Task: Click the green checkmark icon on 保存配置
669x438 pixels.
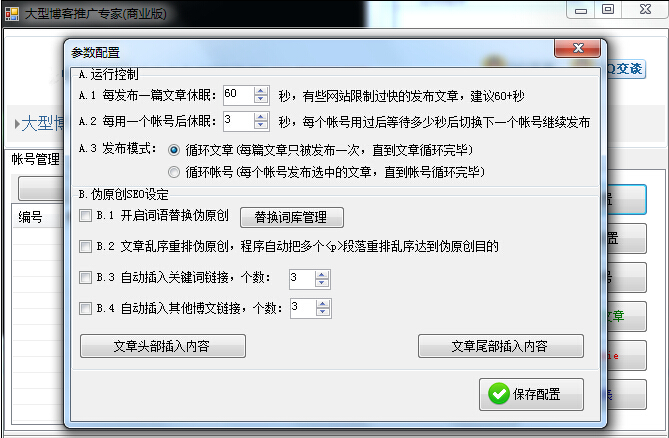Action: point(499,394)
